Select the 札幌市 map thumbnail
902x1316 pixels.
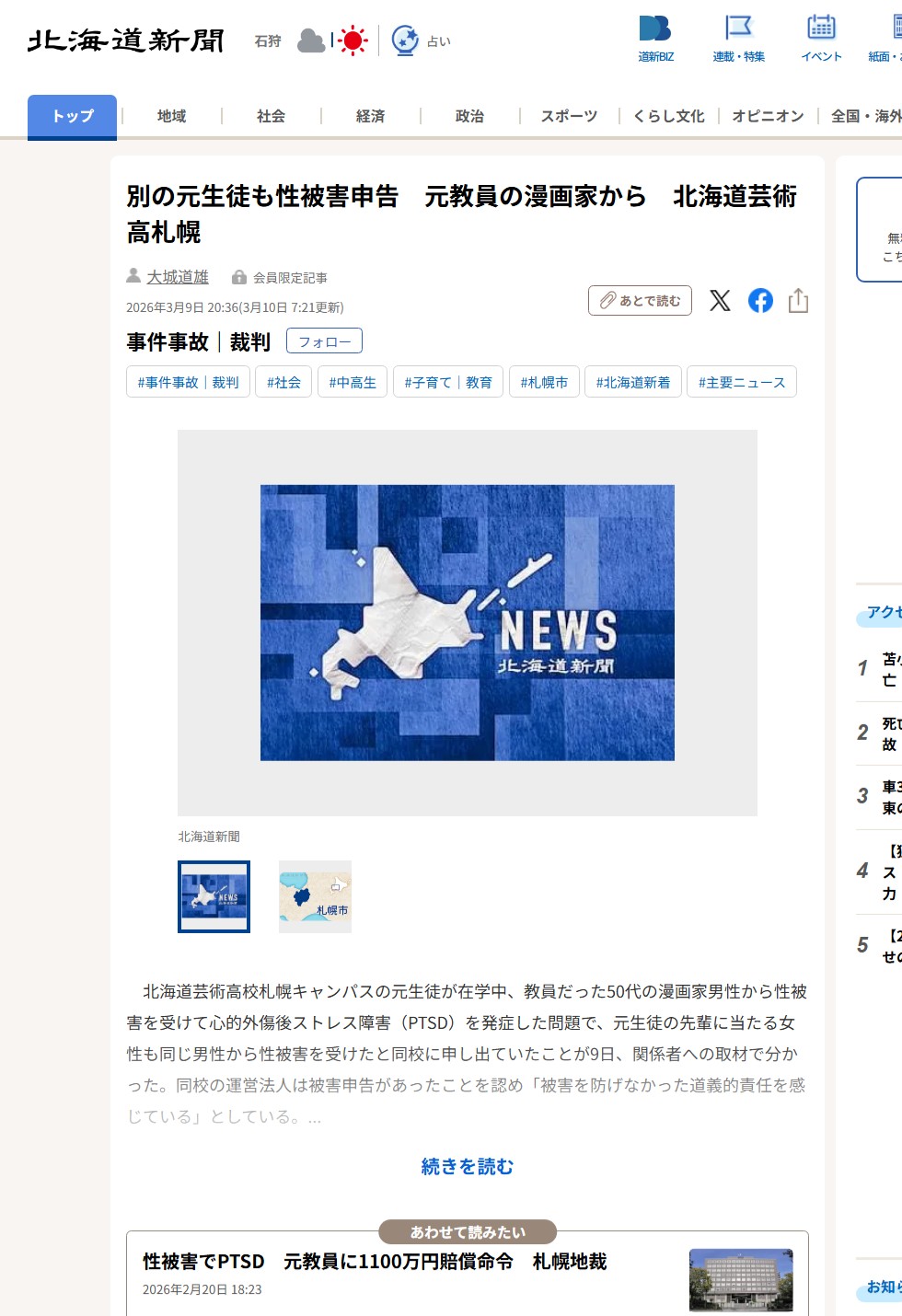(x=315, y=896)
